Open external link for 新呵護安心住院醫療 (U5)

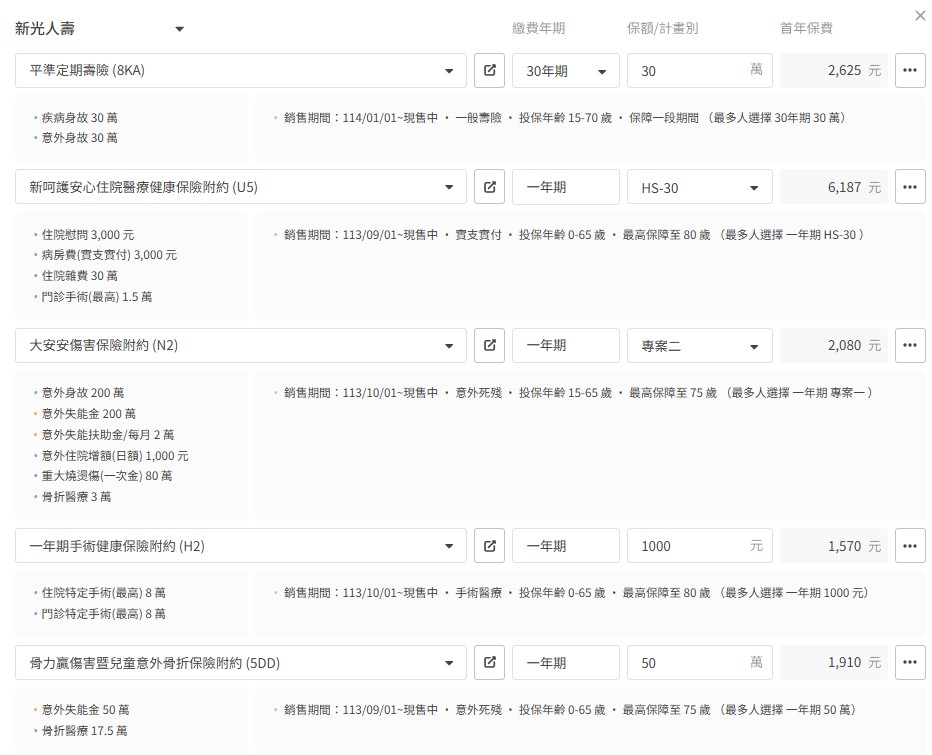coord(489,187)
